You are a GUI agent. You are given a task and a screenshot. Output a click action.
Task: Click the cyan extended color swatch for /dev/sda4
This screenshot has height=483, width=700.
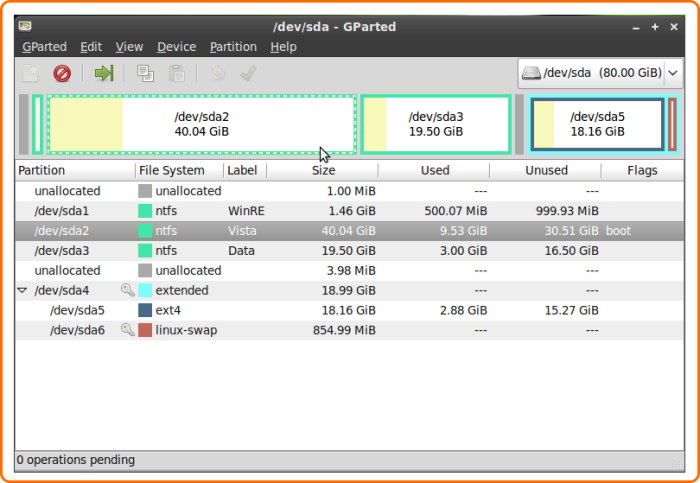pos(145,290)
